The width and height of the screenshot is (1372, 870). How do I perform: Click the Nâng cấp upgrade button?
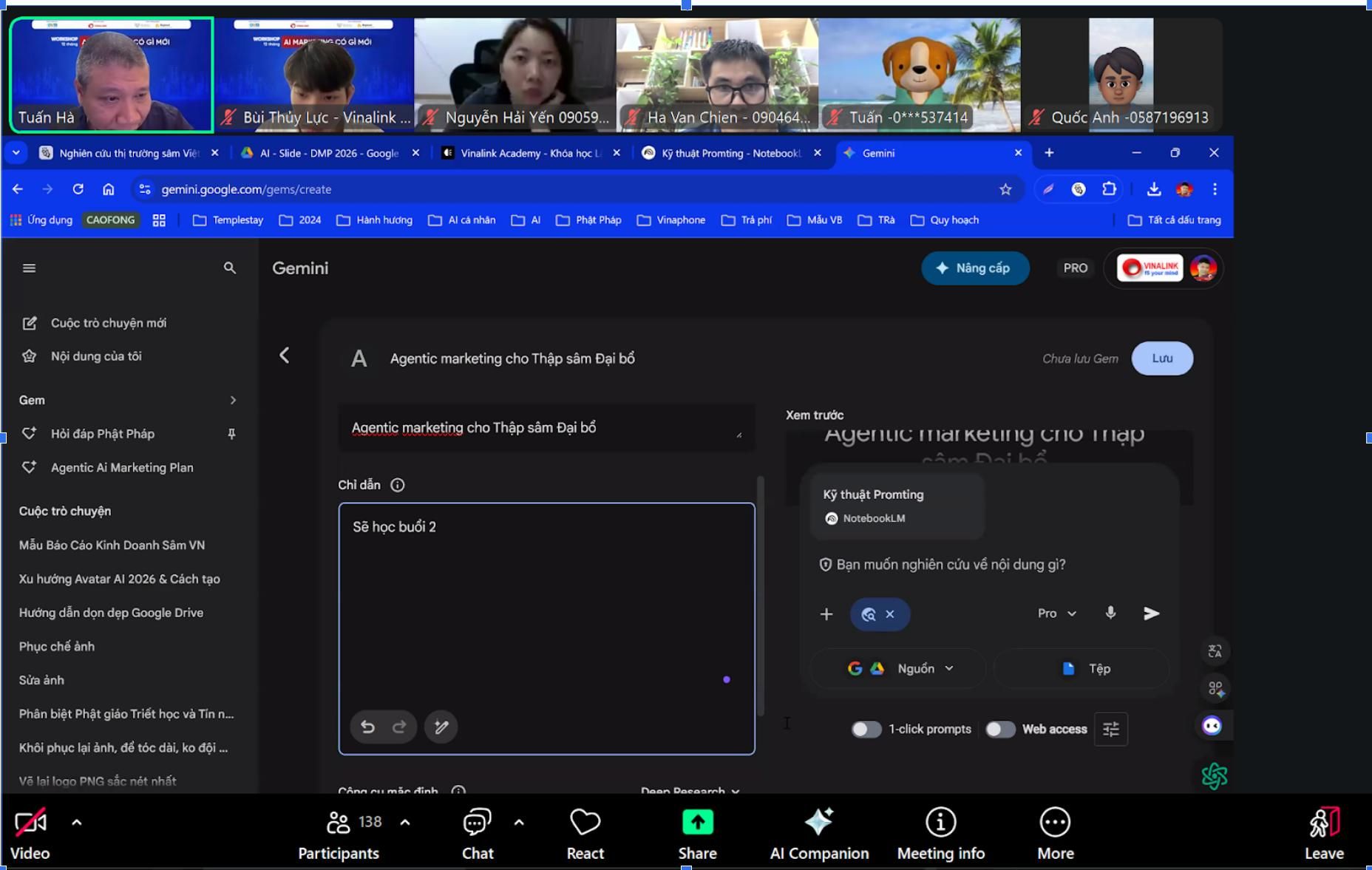(975, 268)
